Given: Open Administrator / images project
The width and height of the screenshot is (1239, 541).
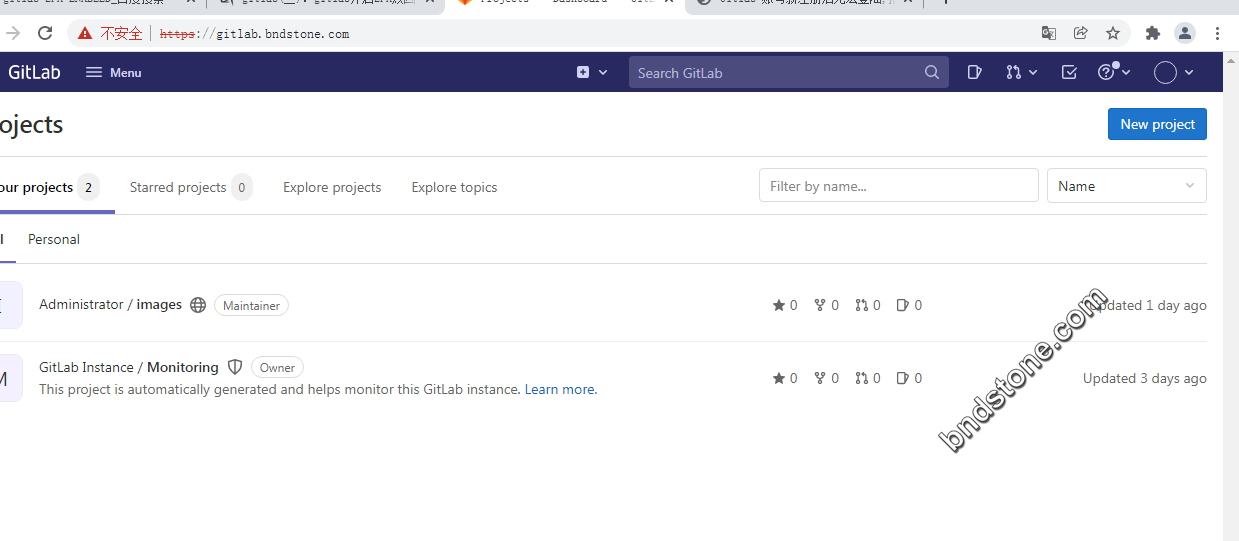Looking at the screenshot, I should [110, 304].
